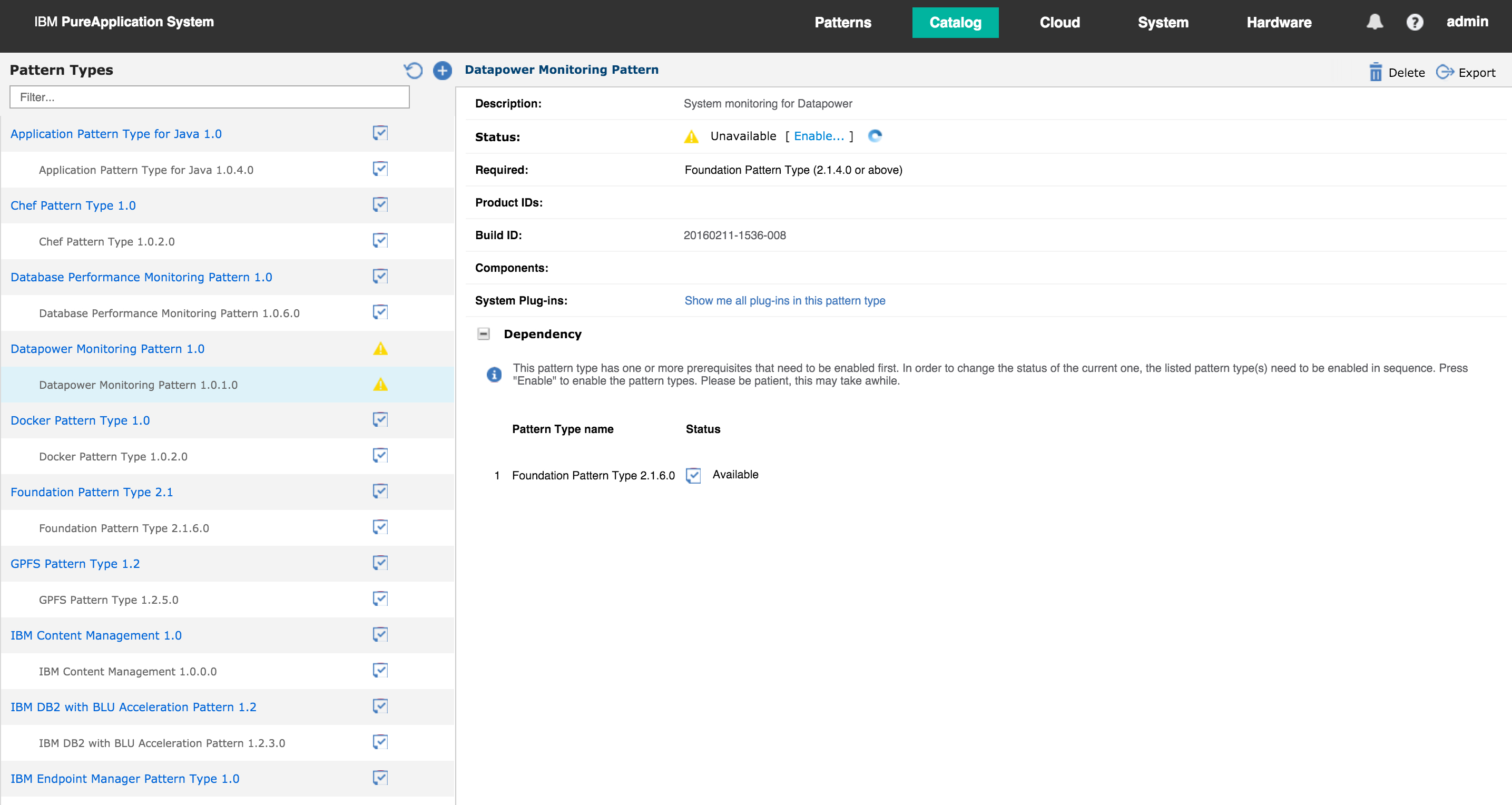Open GPFS Pattern Type 1.2 group
Image resolution: width=1512 pixels, height=805 pixels.
click(x=75, y=564)
